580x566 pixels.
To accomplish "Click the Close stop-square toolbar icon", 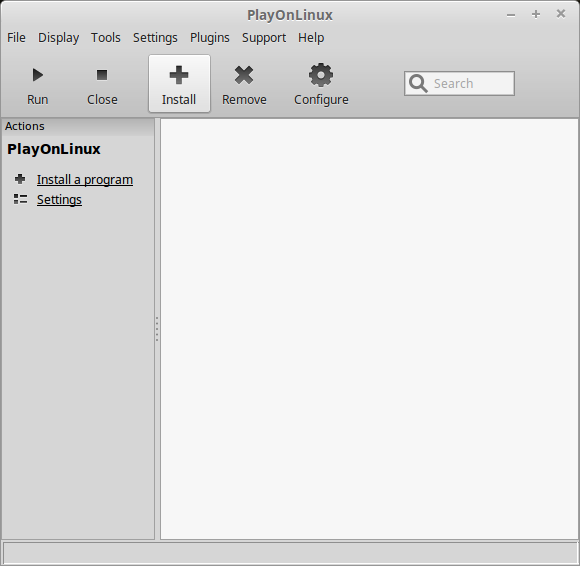I will (102, 75).
